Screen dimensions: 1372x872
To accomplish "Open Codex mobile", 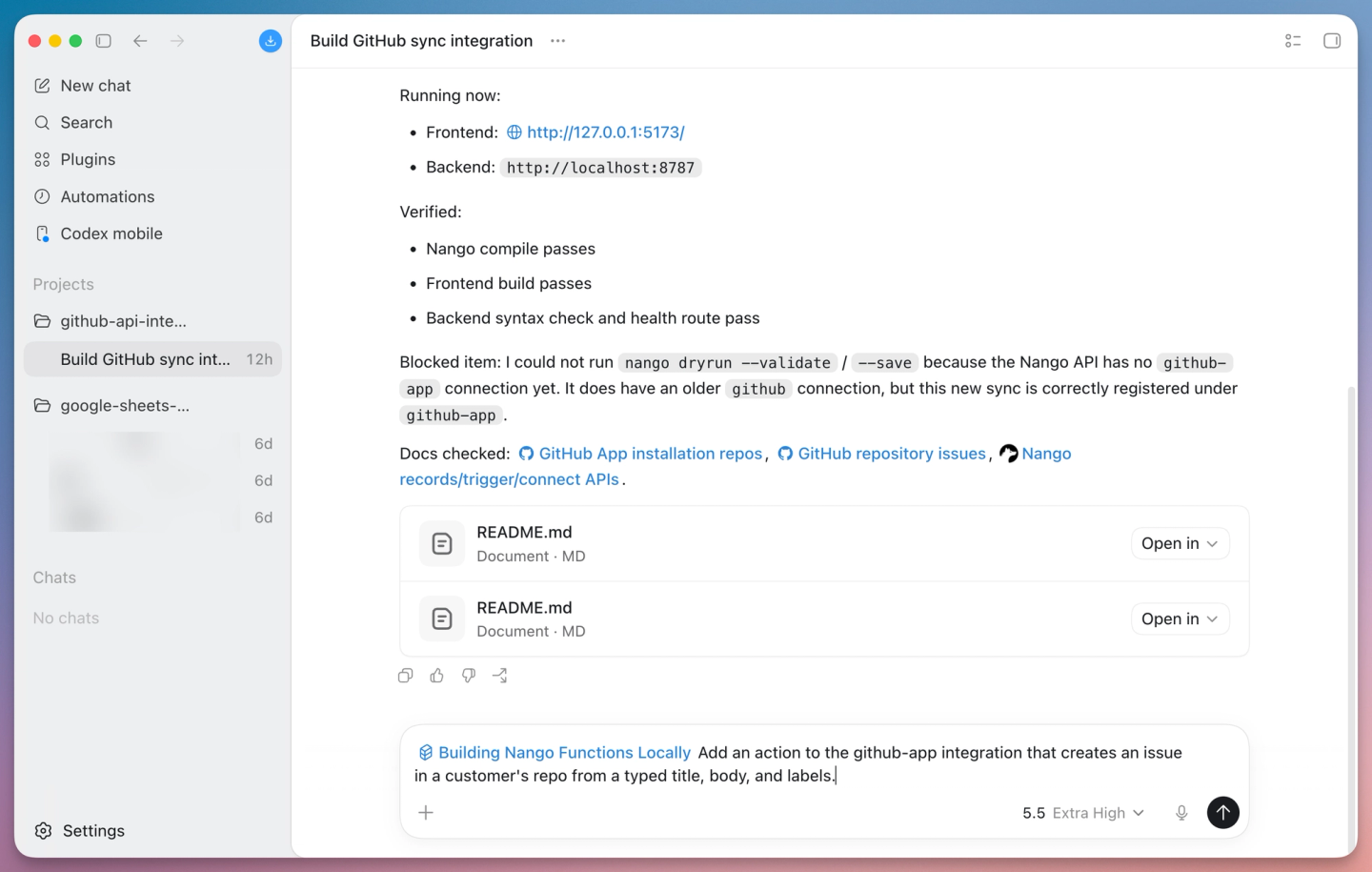I will [x=152, y=233].
